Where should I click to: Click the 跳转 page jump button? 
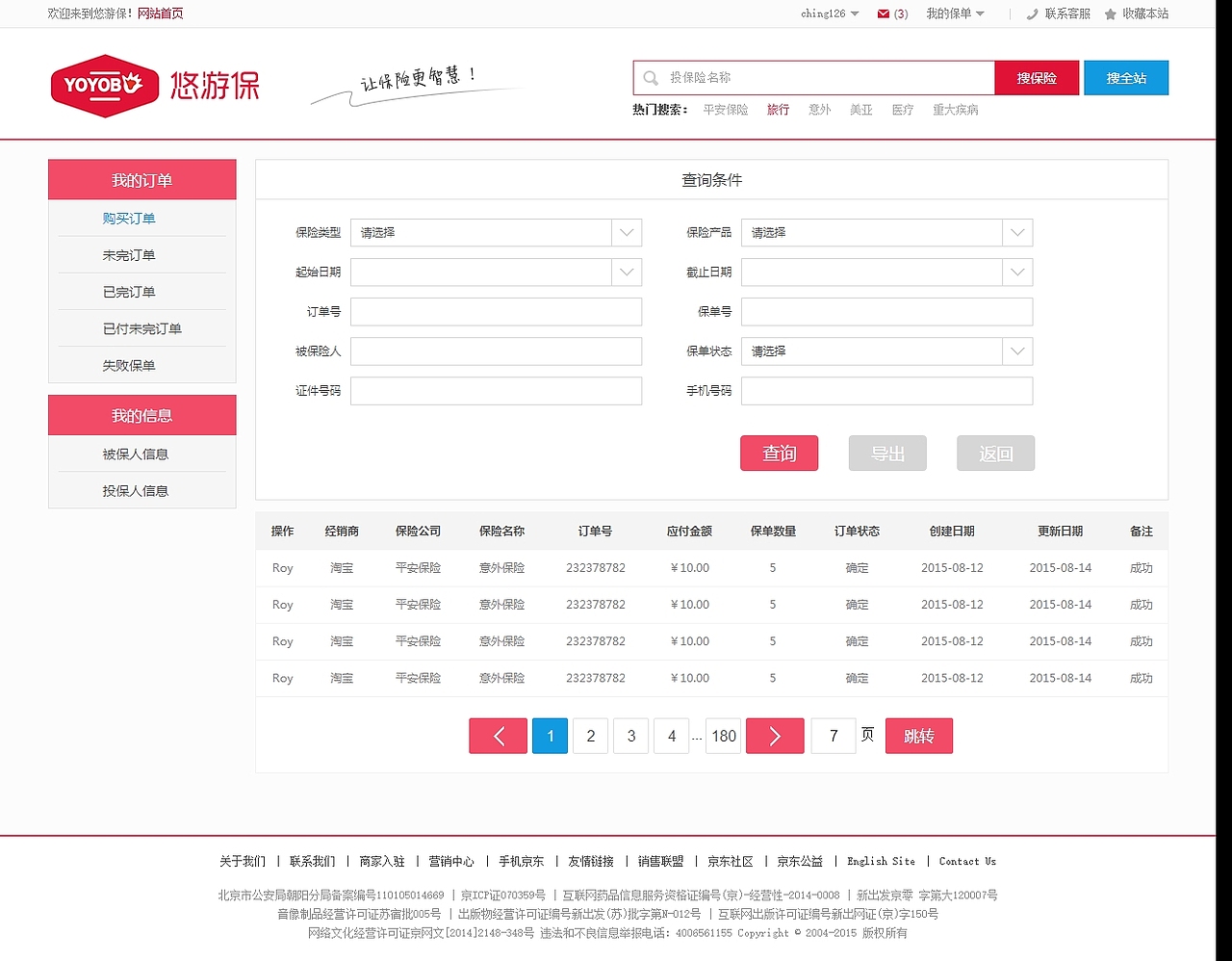[x=919, y=737]
